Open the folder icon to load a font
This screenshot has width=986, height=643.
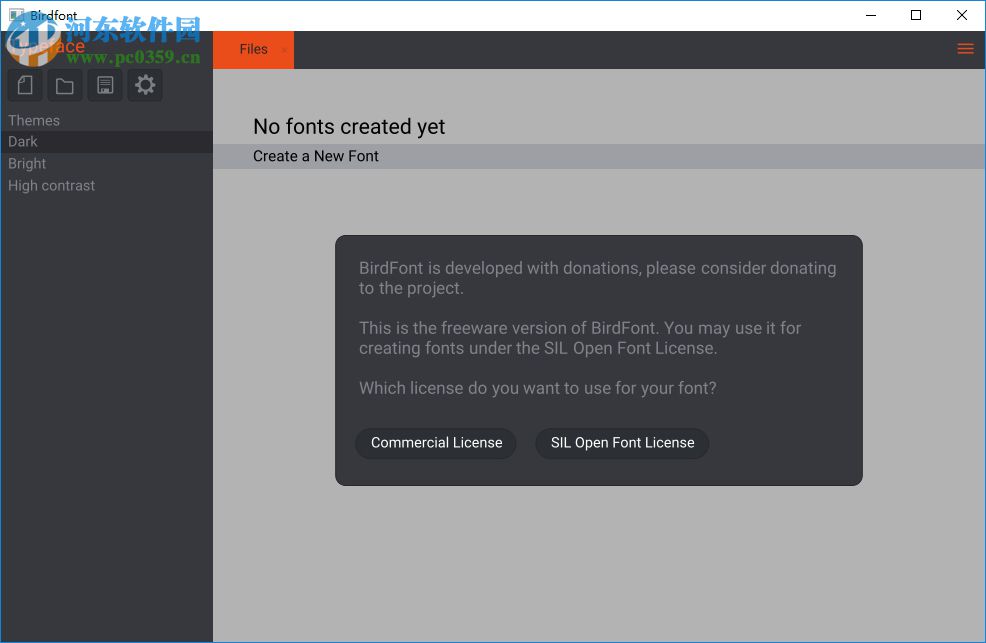pyautogui.click(x=65, y=85)
